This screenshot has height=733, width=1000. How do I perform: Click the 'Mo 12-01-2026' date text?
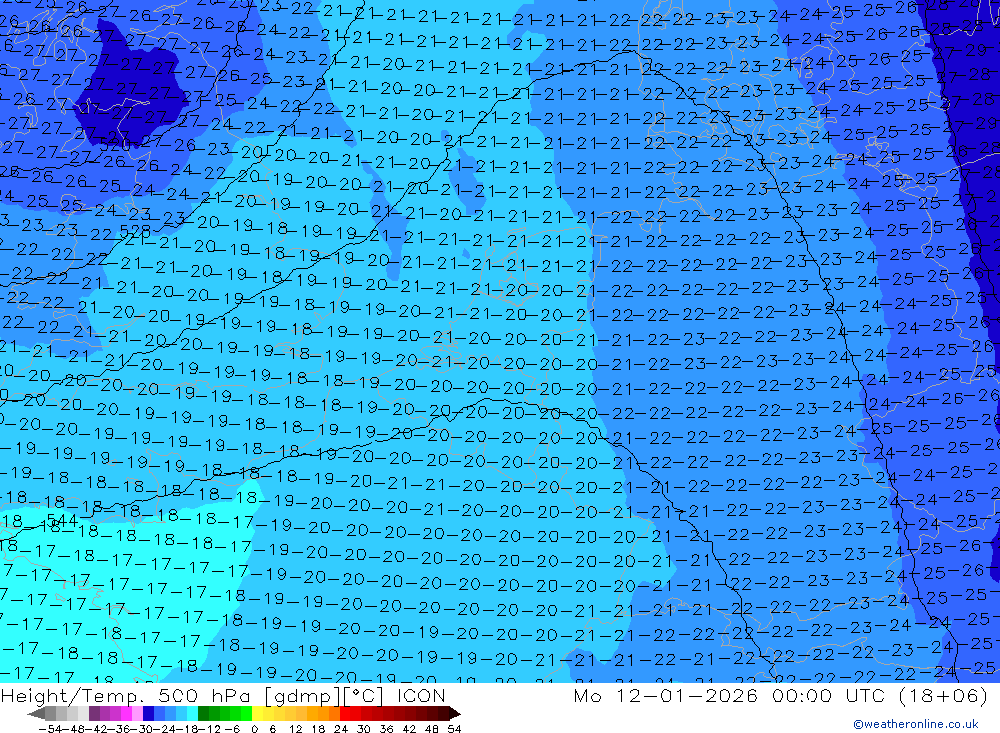(666, 695)
